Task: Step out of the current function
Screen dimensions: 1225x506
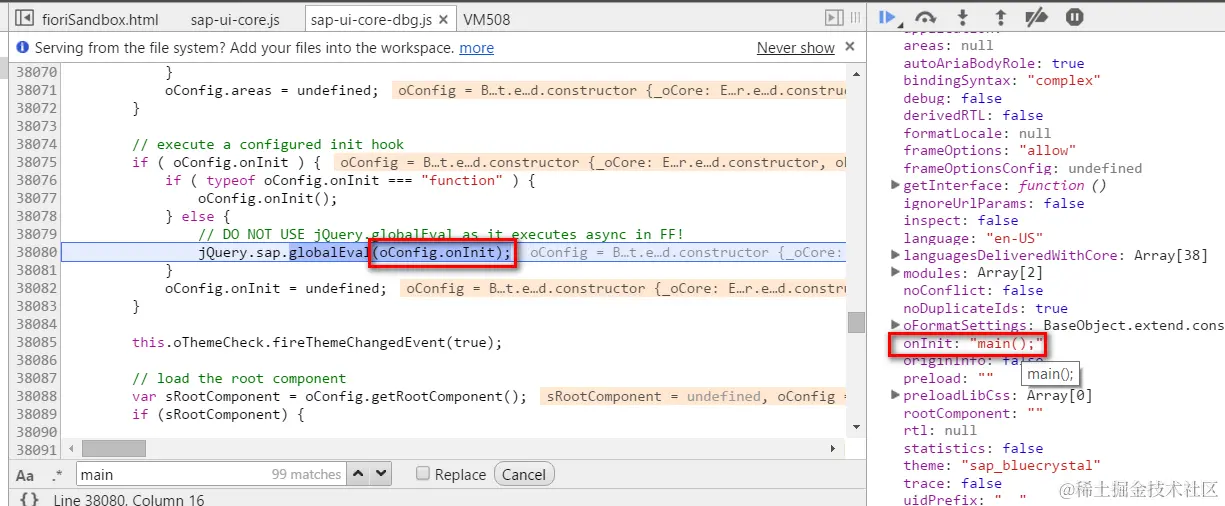Action: (1000, 17)
